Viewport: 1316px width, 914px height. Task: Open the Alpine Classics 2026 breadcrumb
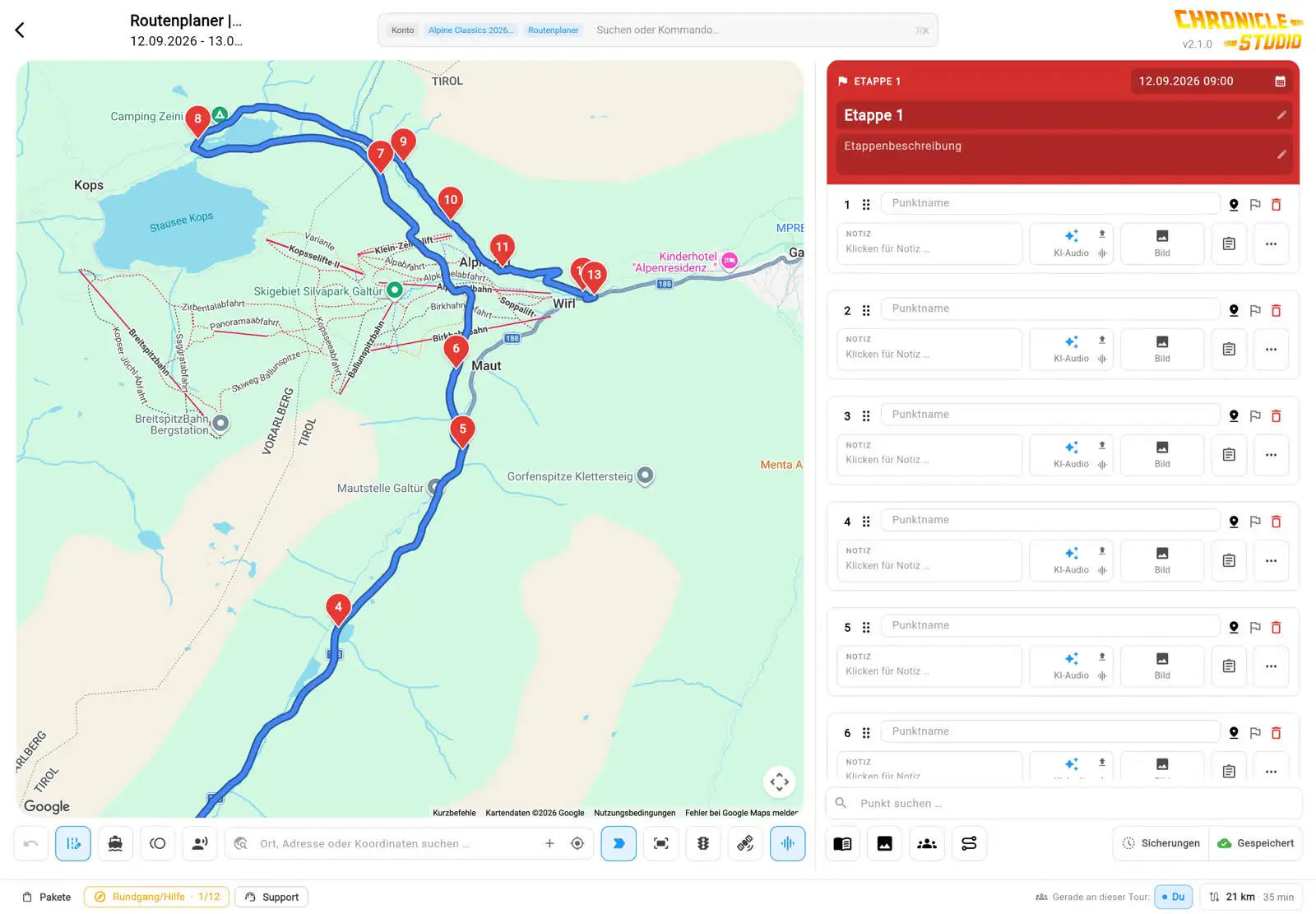pos(470,30)
